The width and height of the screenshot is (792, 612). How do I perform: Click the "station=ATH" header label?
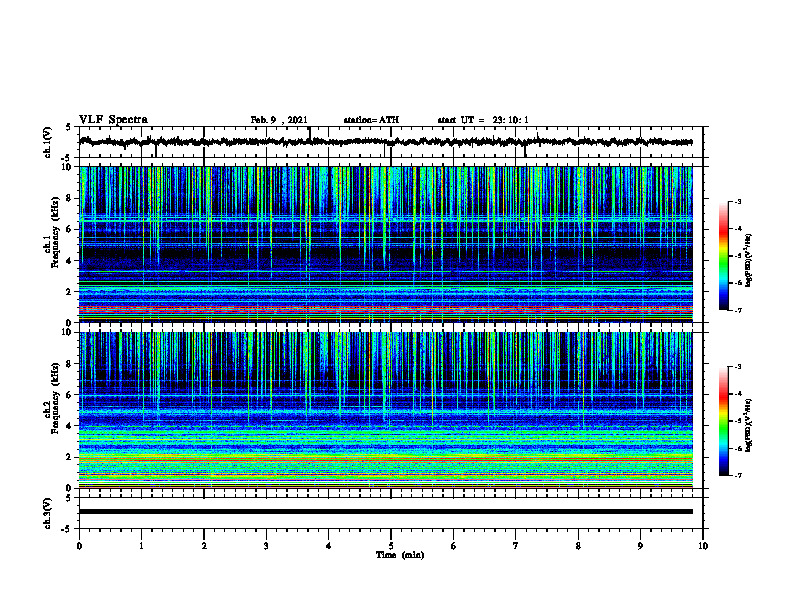pos(371,120)
